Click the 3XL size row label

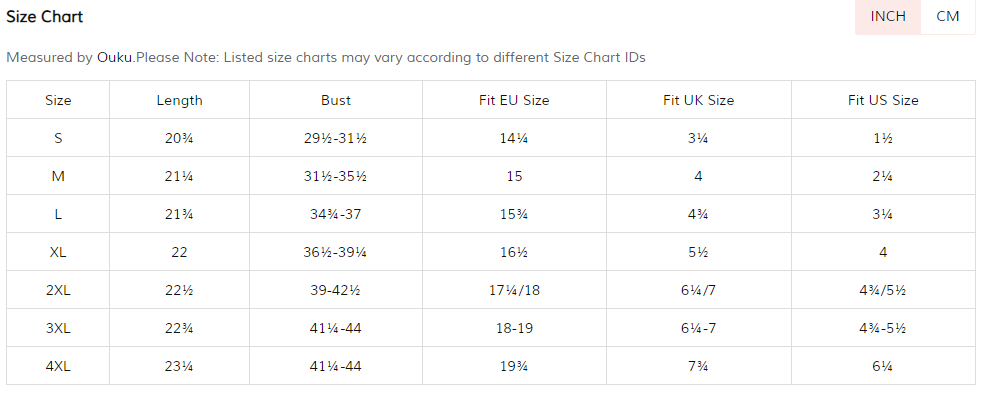pos(58,328)
